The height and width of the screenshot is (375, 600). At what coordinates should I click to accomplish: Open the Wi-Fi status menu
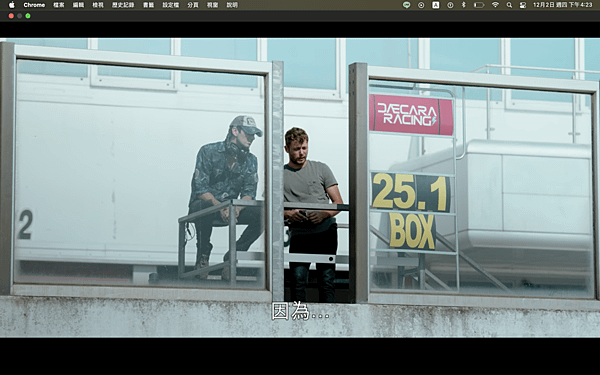pyautogui.click(x=495, y=5)
